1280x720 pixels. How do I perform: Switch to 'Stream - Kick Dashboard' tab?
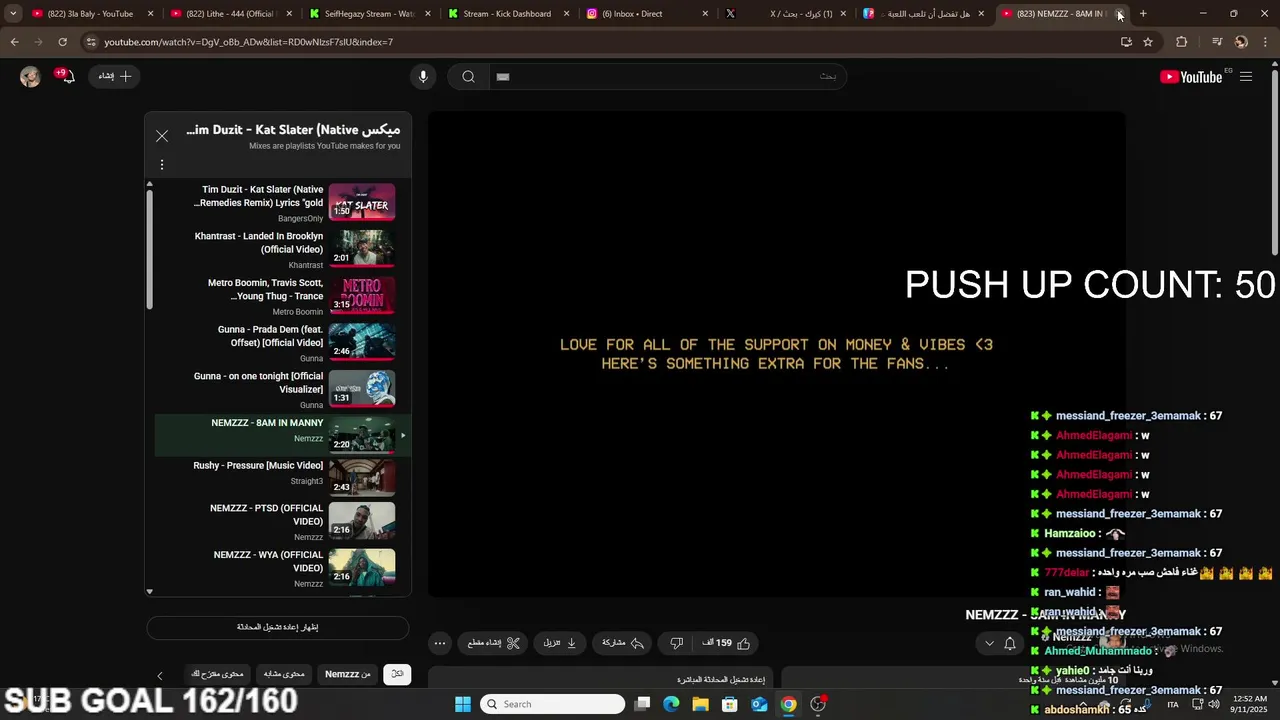point(507,14)
